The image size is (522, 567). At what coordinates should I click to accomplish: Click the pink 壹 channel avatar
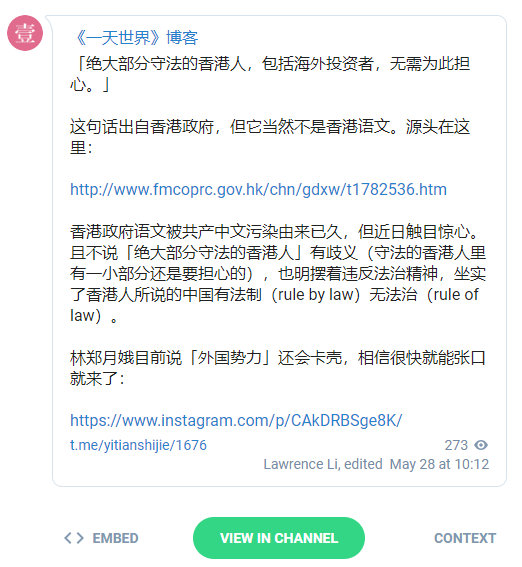[x=25, y=33]
